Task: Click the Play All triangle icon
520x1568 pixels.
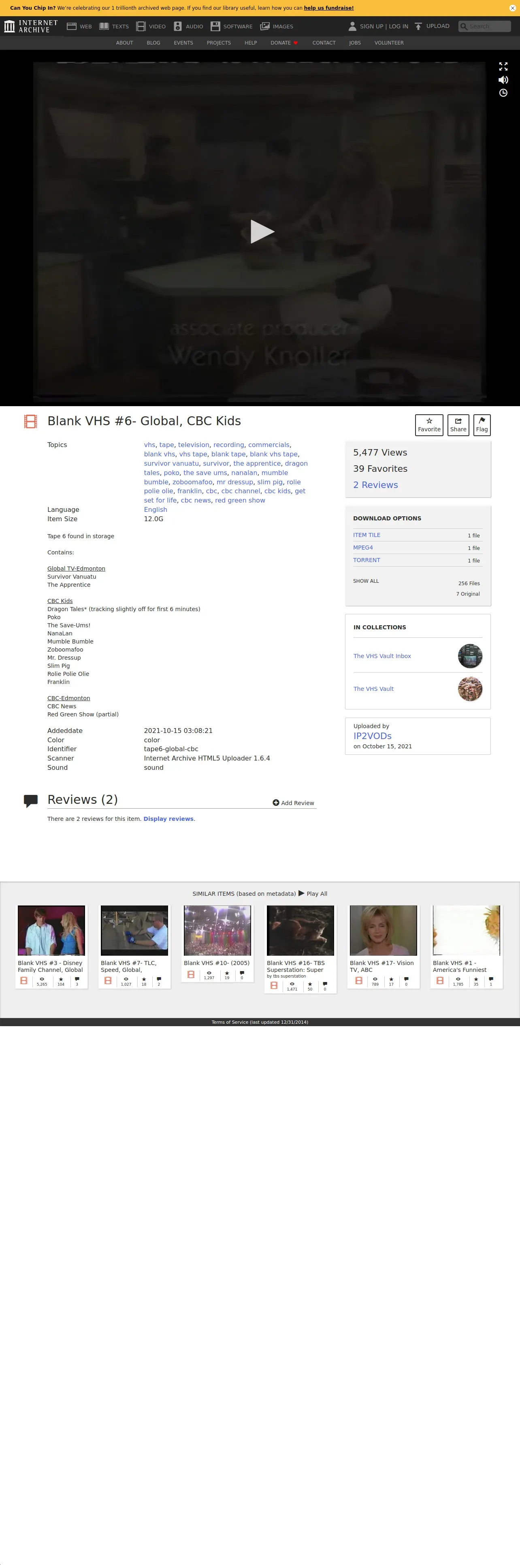Action: [x=301, y=894]
